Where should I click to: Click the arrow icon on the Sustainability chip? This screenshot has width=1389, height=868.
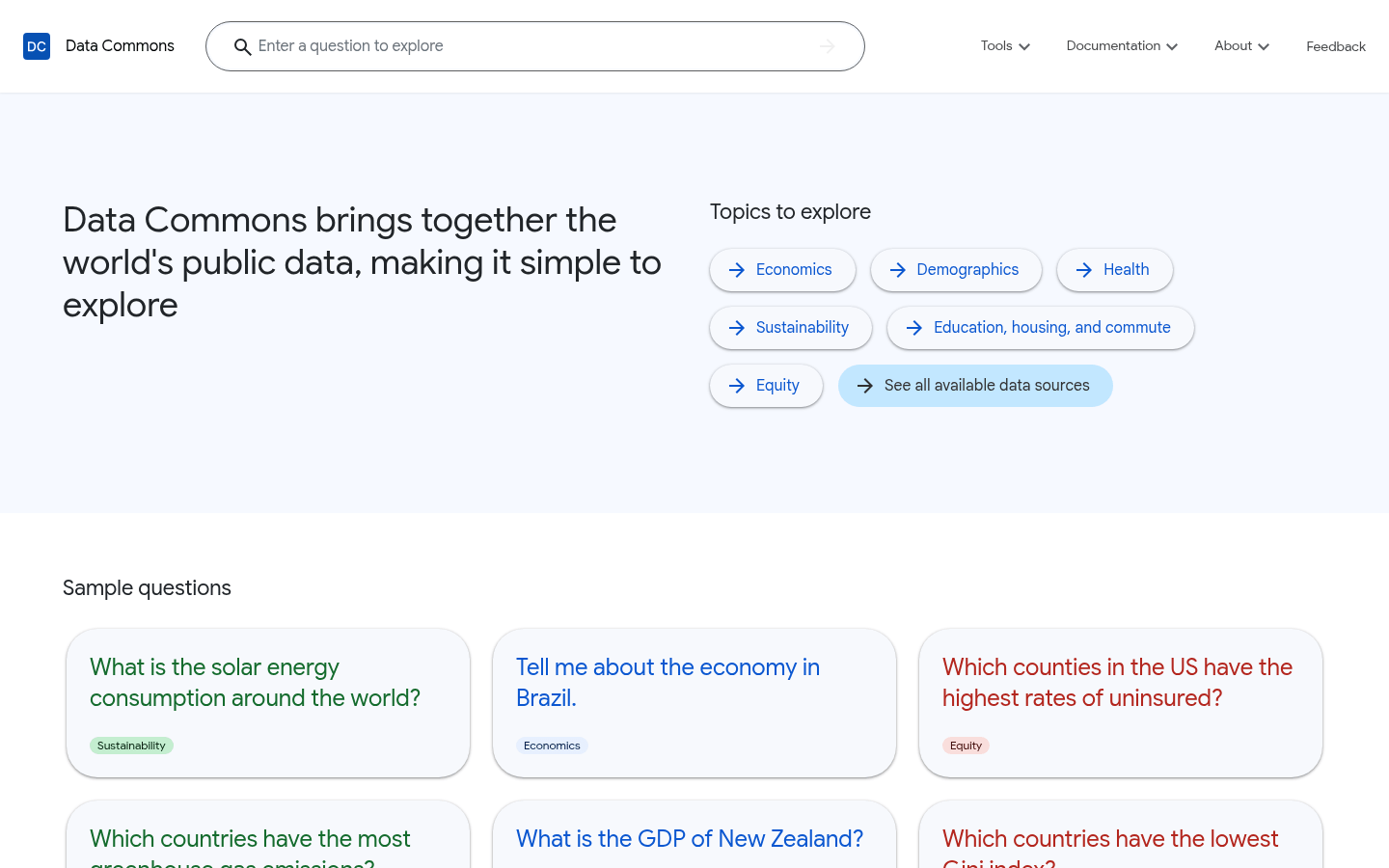736,328
